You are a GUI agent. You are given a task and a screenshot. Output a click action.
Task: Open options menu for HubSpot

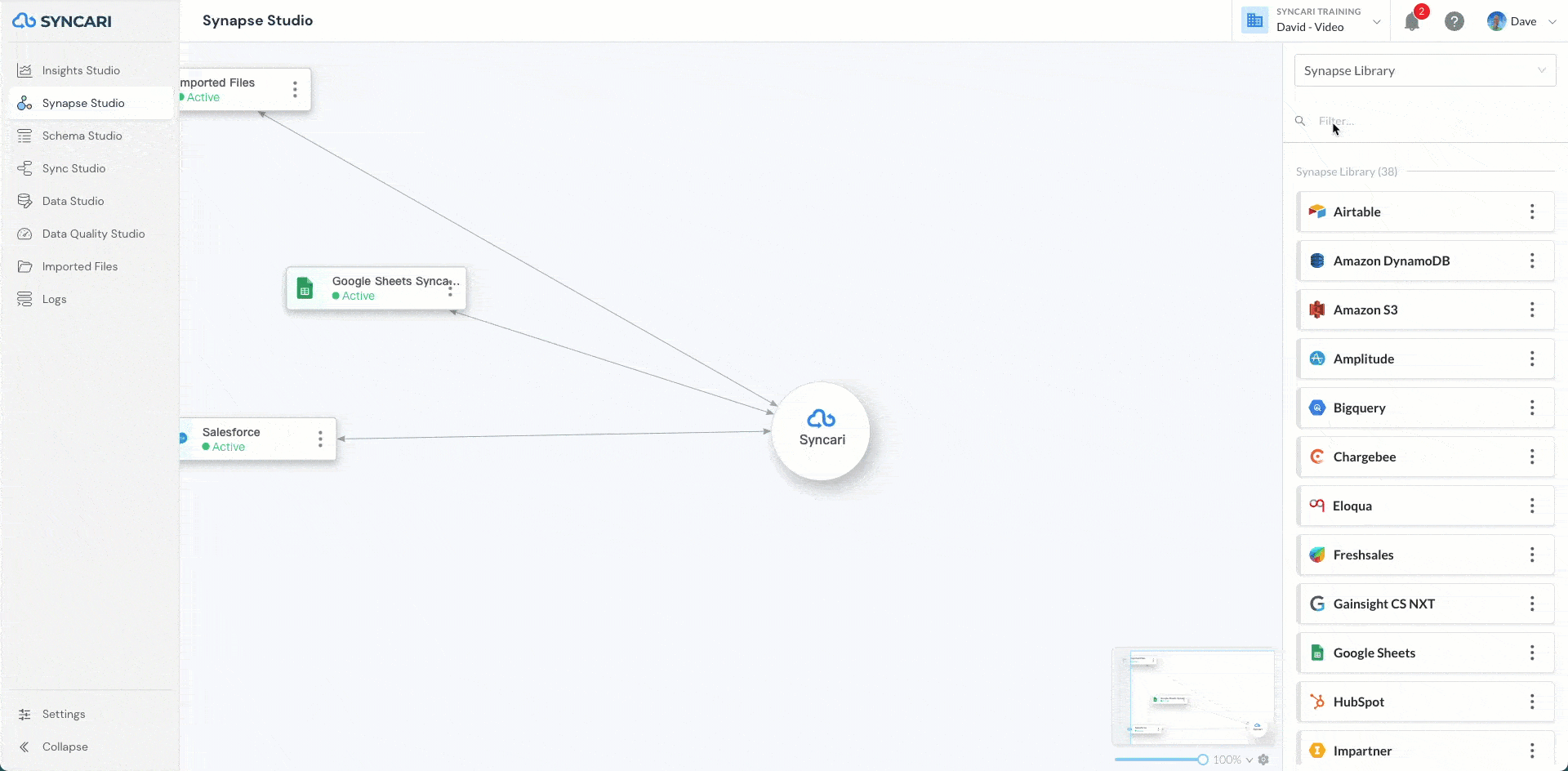point(1532,702)
